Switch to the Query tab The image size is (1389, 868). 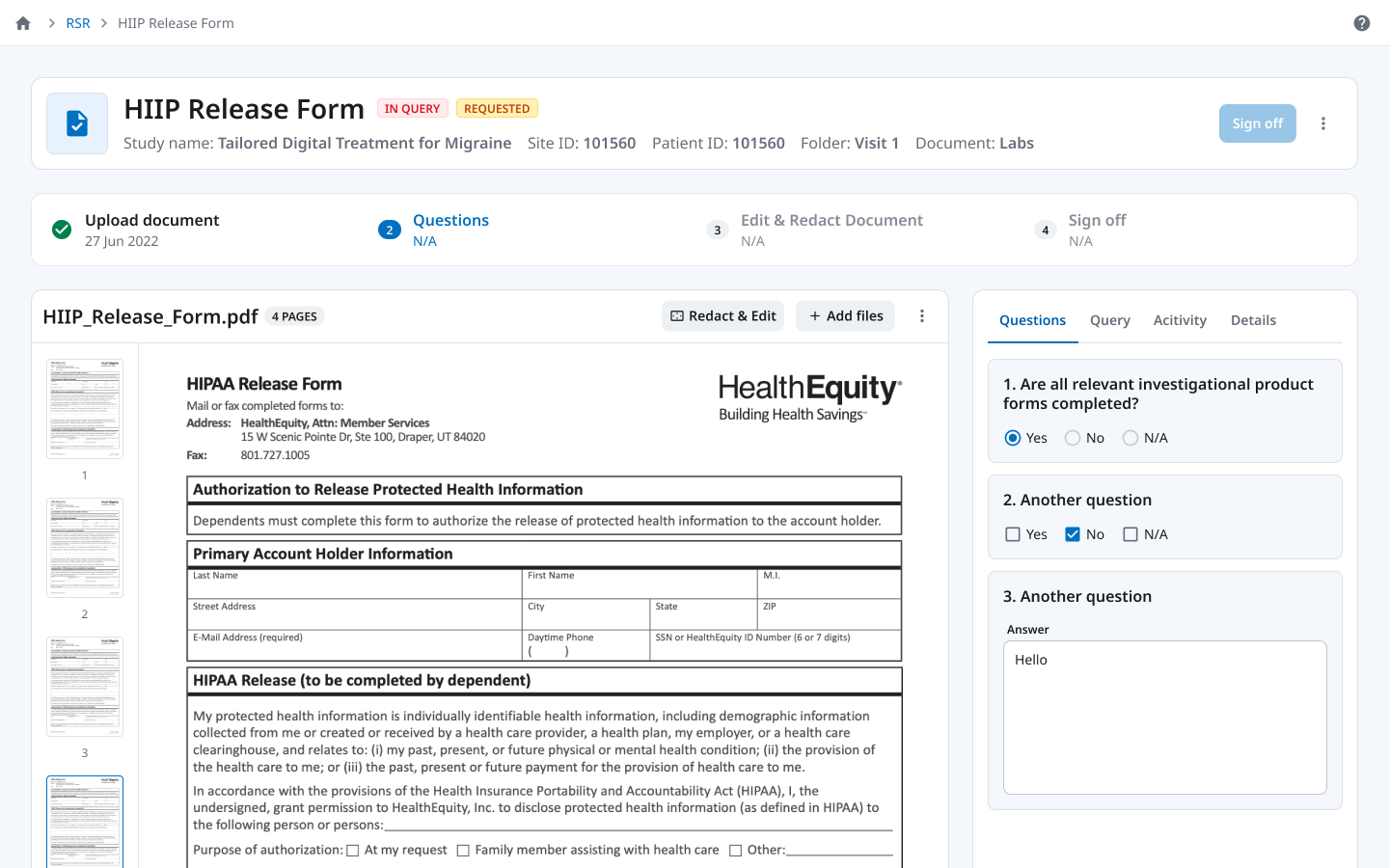(1109, 320)
